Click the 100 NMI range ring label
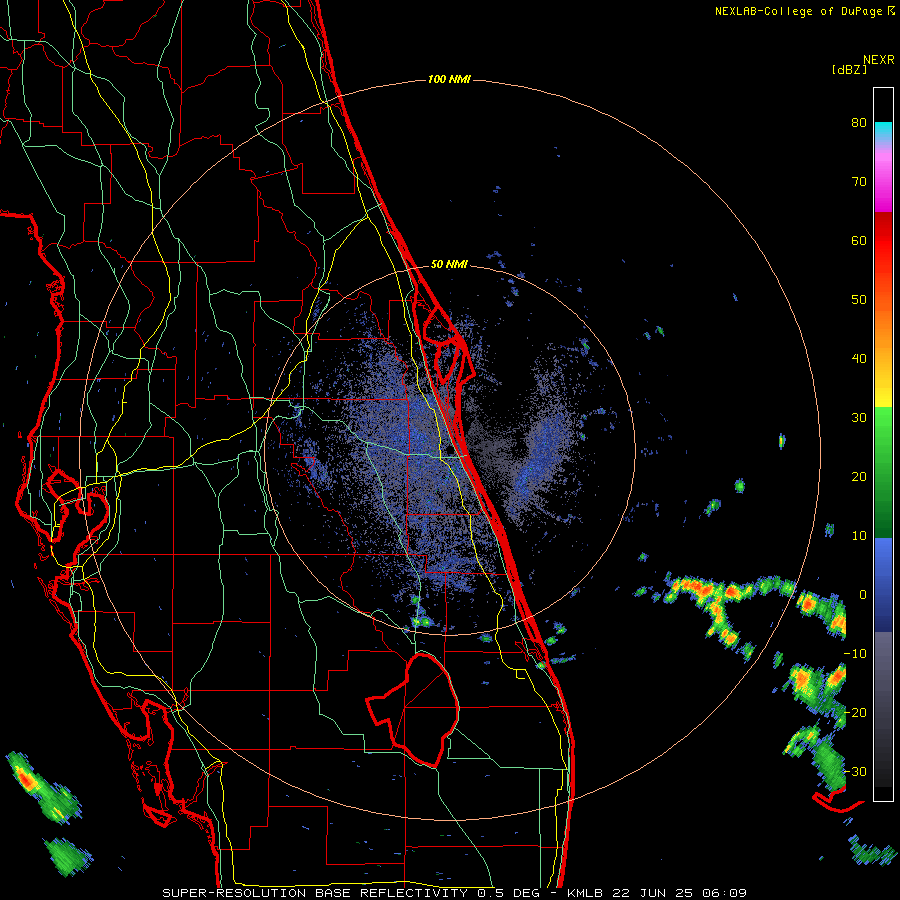900x900 pixels. click(449, 79)
